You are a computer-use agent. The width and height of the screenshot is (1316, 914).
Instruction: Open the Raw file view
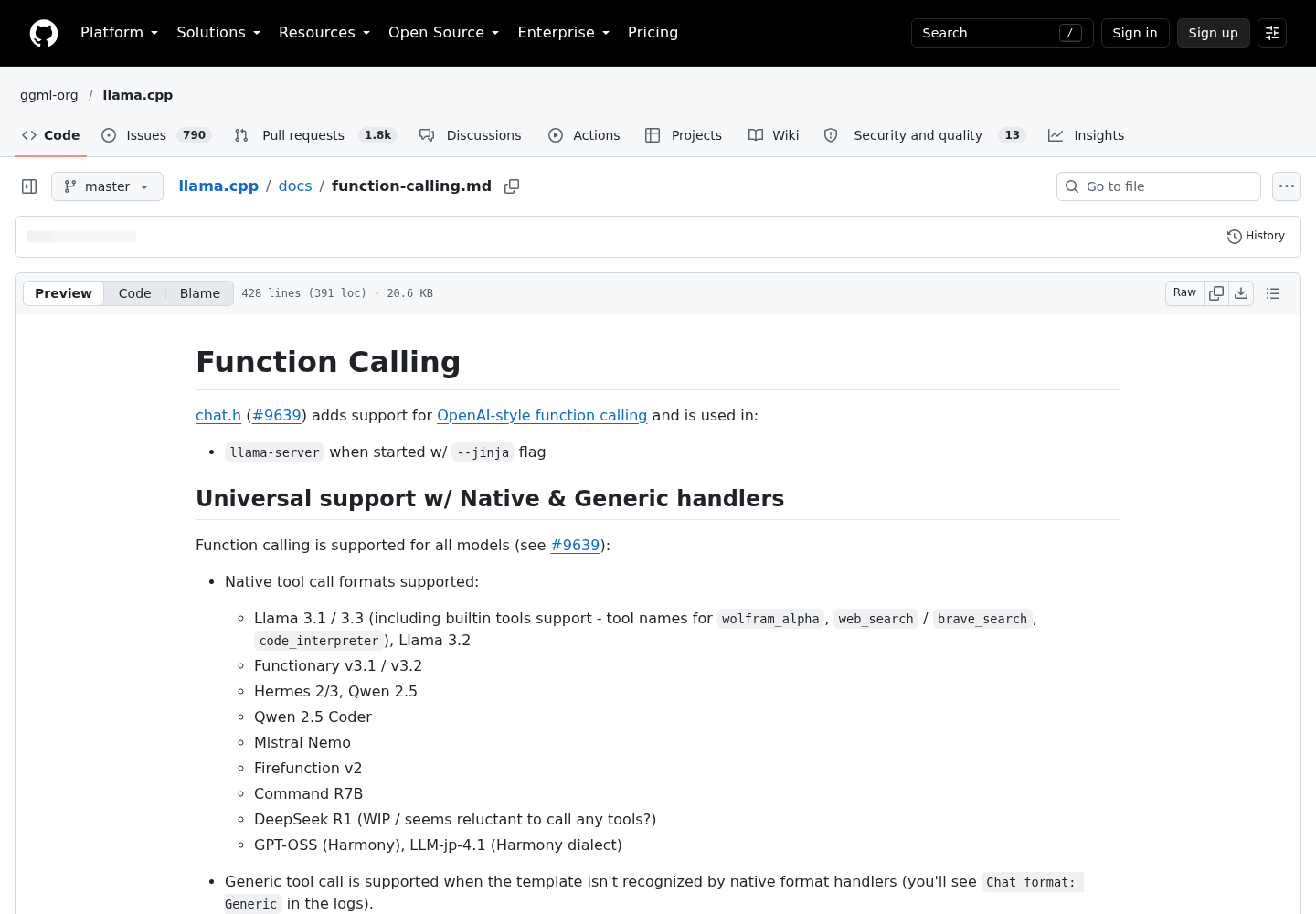pyautogui.click(x=1184, y=293)
